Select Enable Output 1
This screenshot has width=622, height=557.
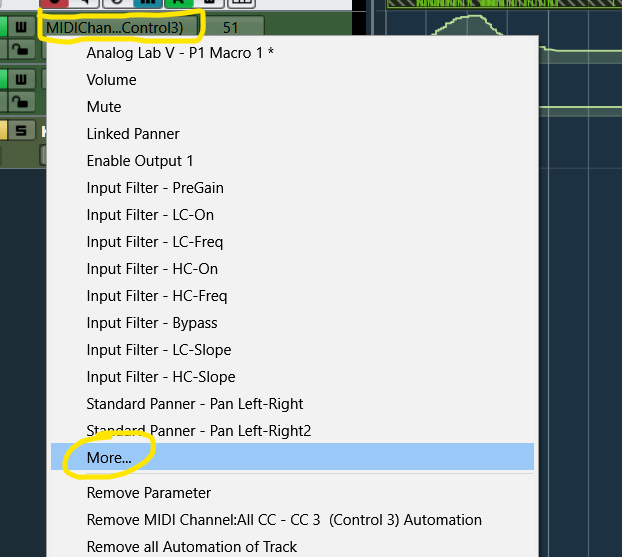tap(140, 161)
